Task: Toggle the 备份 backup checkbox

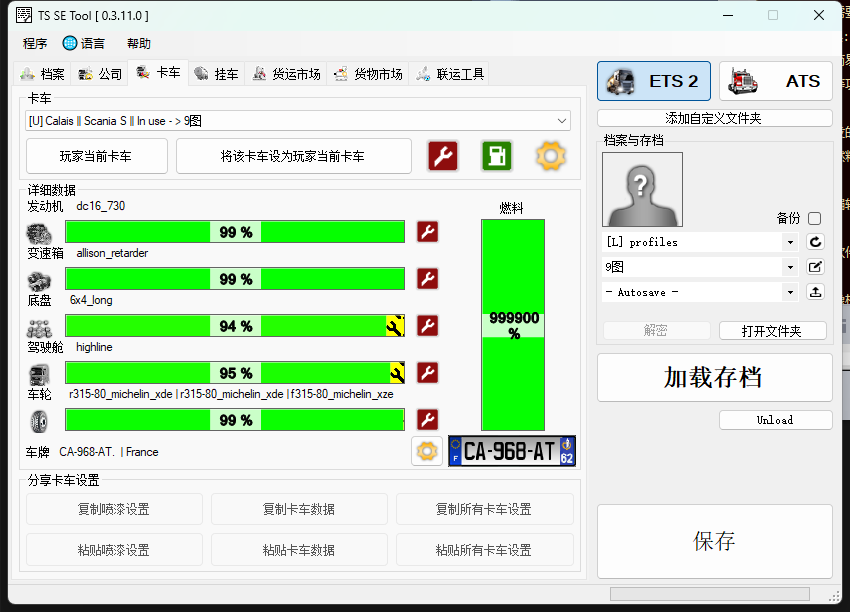Action: click(814, 218)
